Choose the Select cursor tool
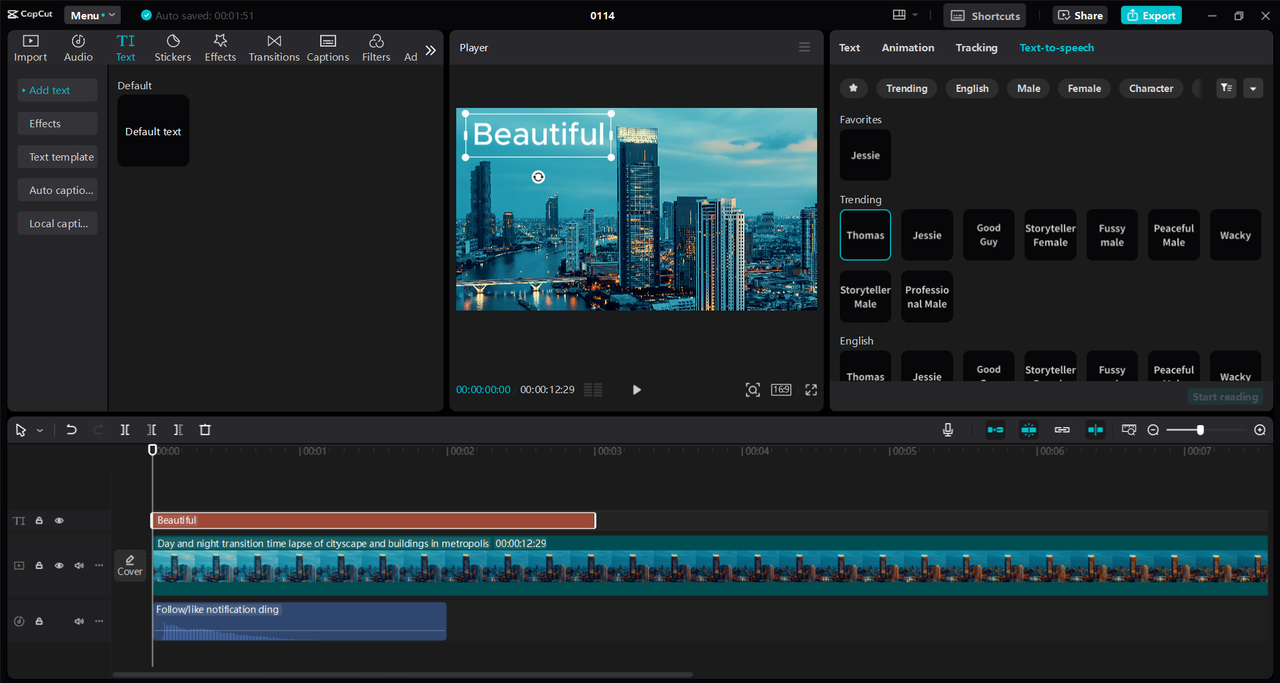 coord(21,430)
